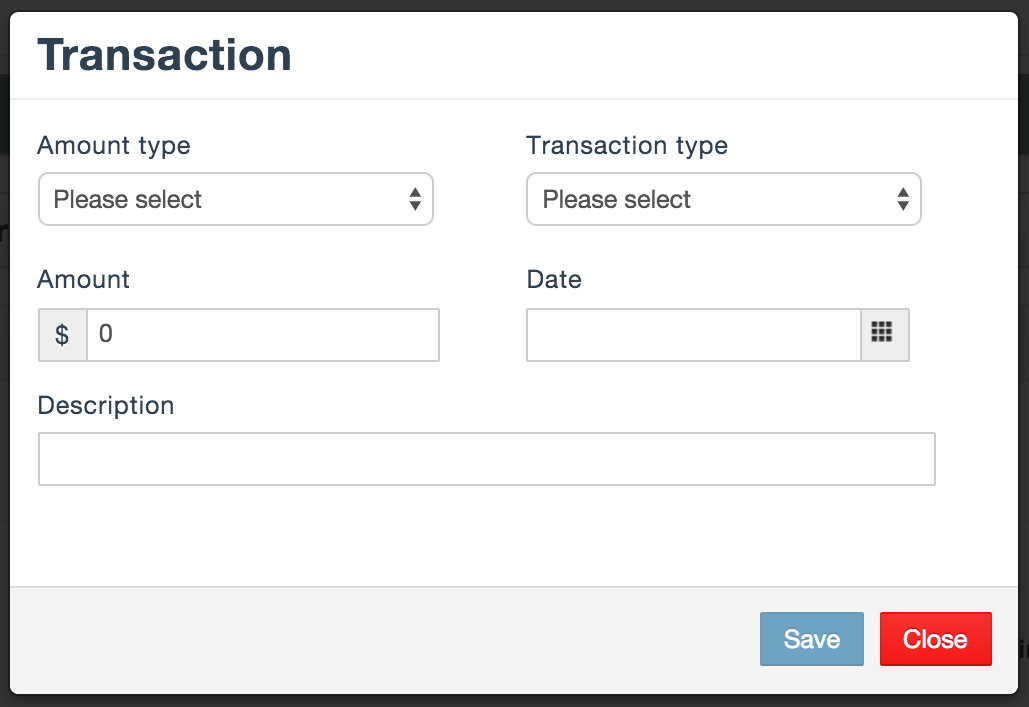The image size is (1029, 707).
Task: Click 'Please select' text under Amount type
Action: coord(127,200)
